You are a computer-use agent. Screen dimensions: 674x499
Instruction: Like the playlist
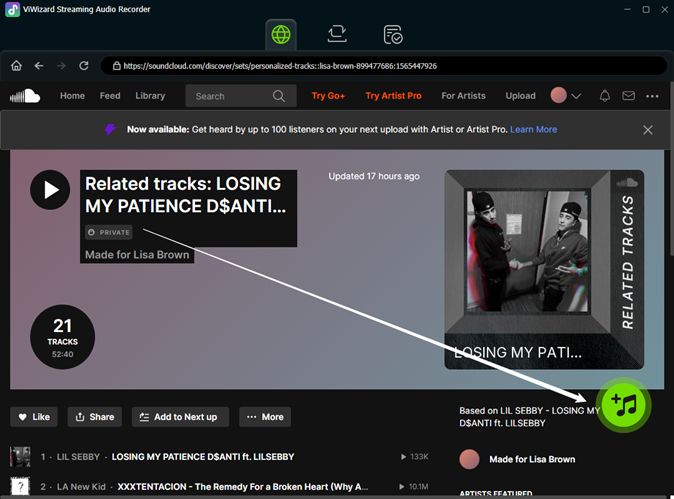[35, 417]
